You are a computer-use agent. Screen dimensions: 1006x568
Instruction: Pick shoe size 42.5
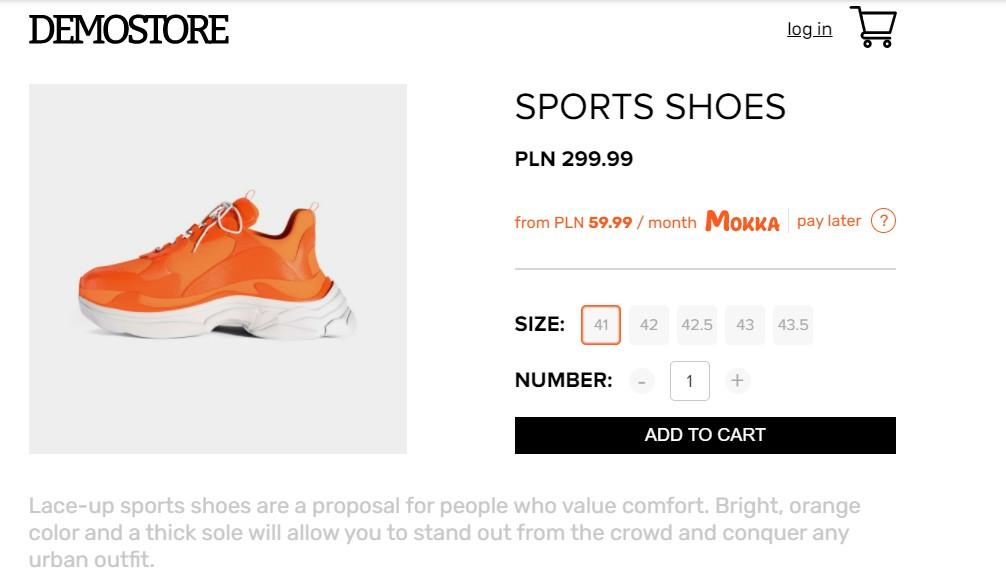pos(697,325)
